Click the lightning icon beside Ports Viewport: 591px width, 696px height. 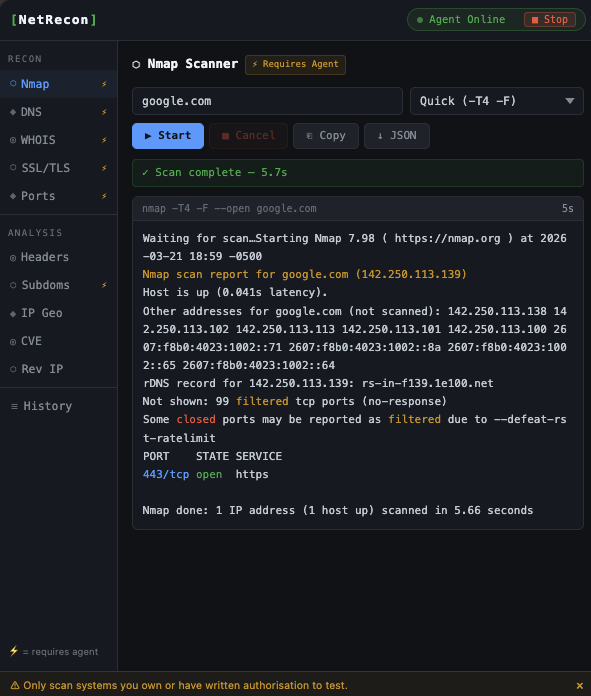pos(104,196)
